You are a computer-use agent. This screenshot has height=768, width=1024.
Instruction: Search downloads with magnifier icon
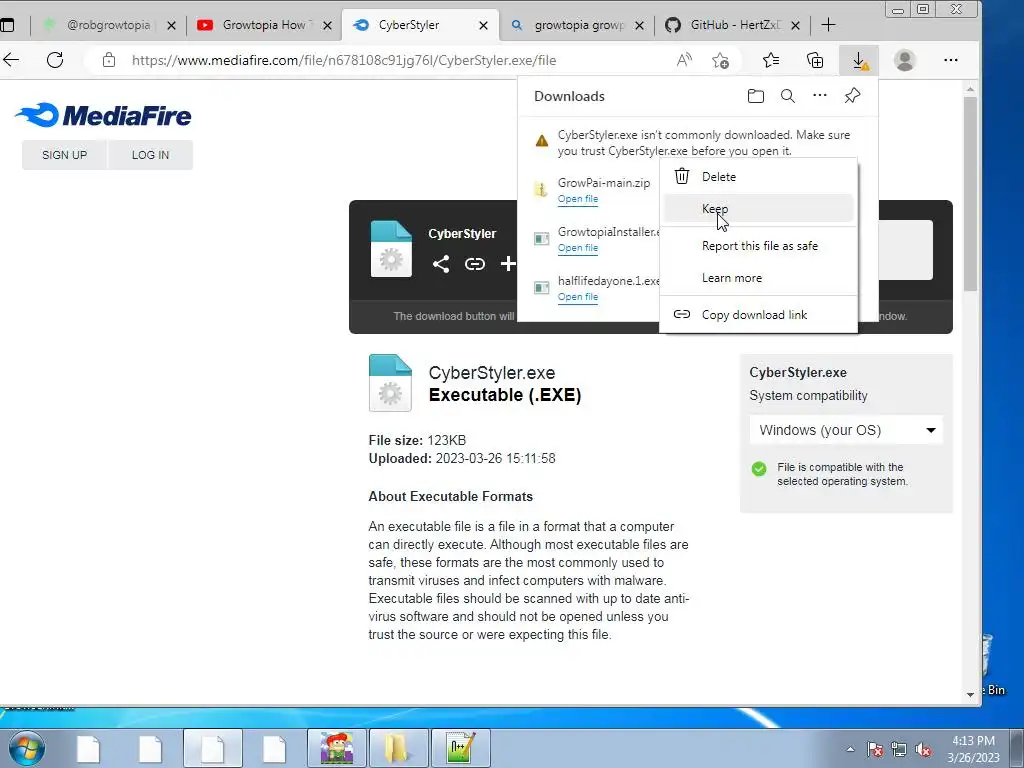tap(788, 96)
